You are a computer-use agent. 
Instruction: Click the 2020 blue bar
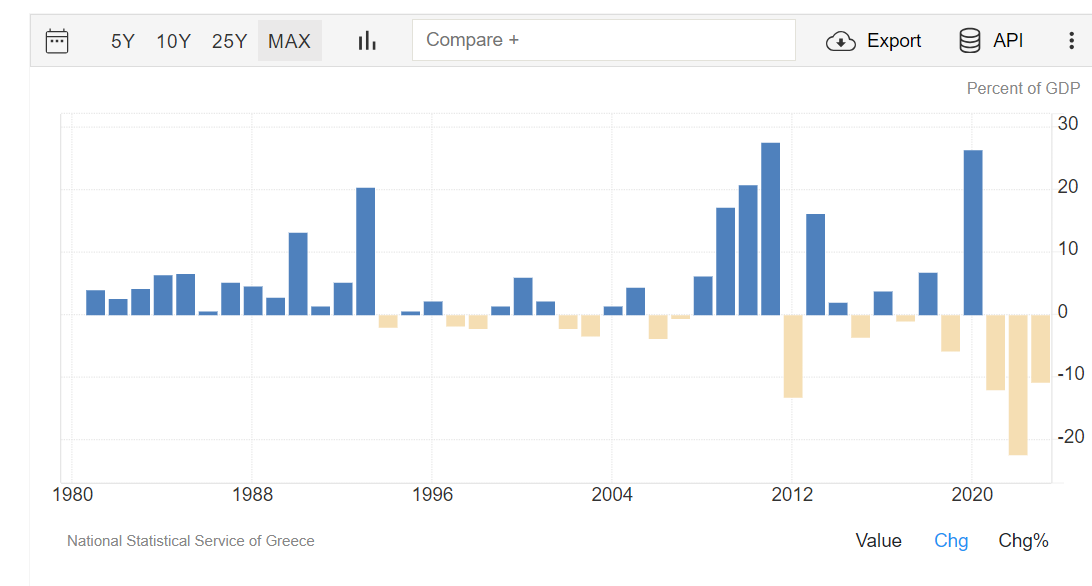tap(972, 232)
